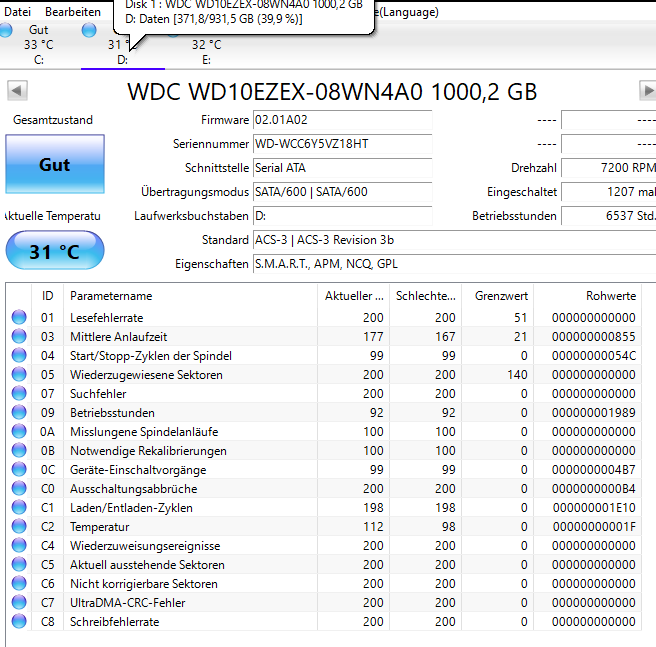This screenshot has width=656, height=647.
Task: Click the Schnittstelle field Serial ATA
Action: click(x=343, y=168)
